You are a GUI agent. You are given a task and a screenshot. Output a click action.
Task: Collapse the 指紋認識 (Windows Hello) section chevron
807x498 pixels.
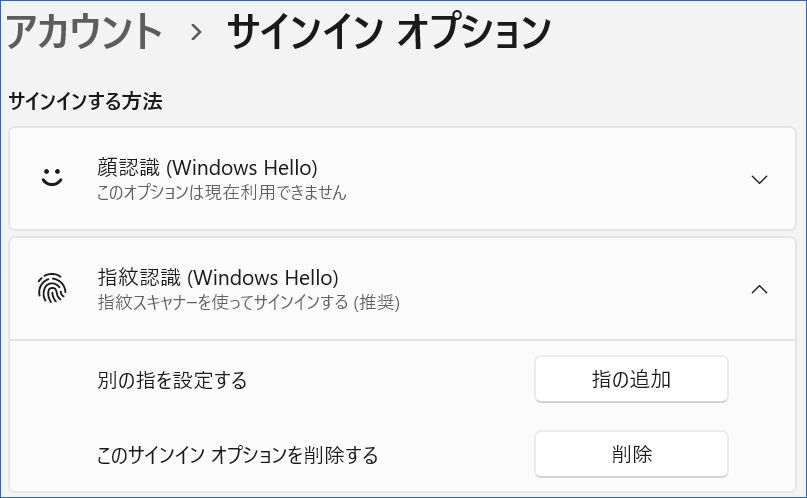759,289
